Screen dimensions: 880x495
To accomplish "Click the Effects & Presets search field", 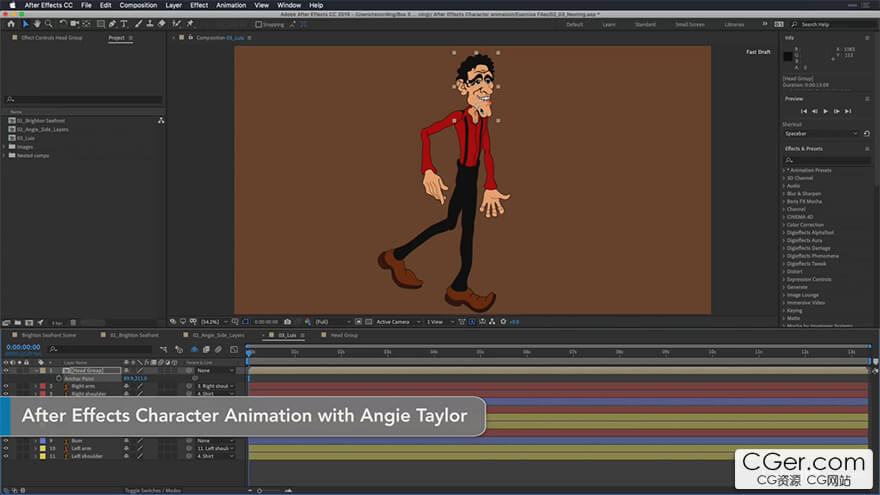I will point(827,161).
